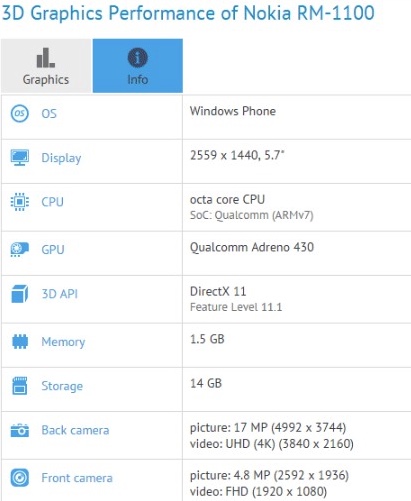Click the Back camera icon
The width and height of the screenshot is (411, 501).
20,430
